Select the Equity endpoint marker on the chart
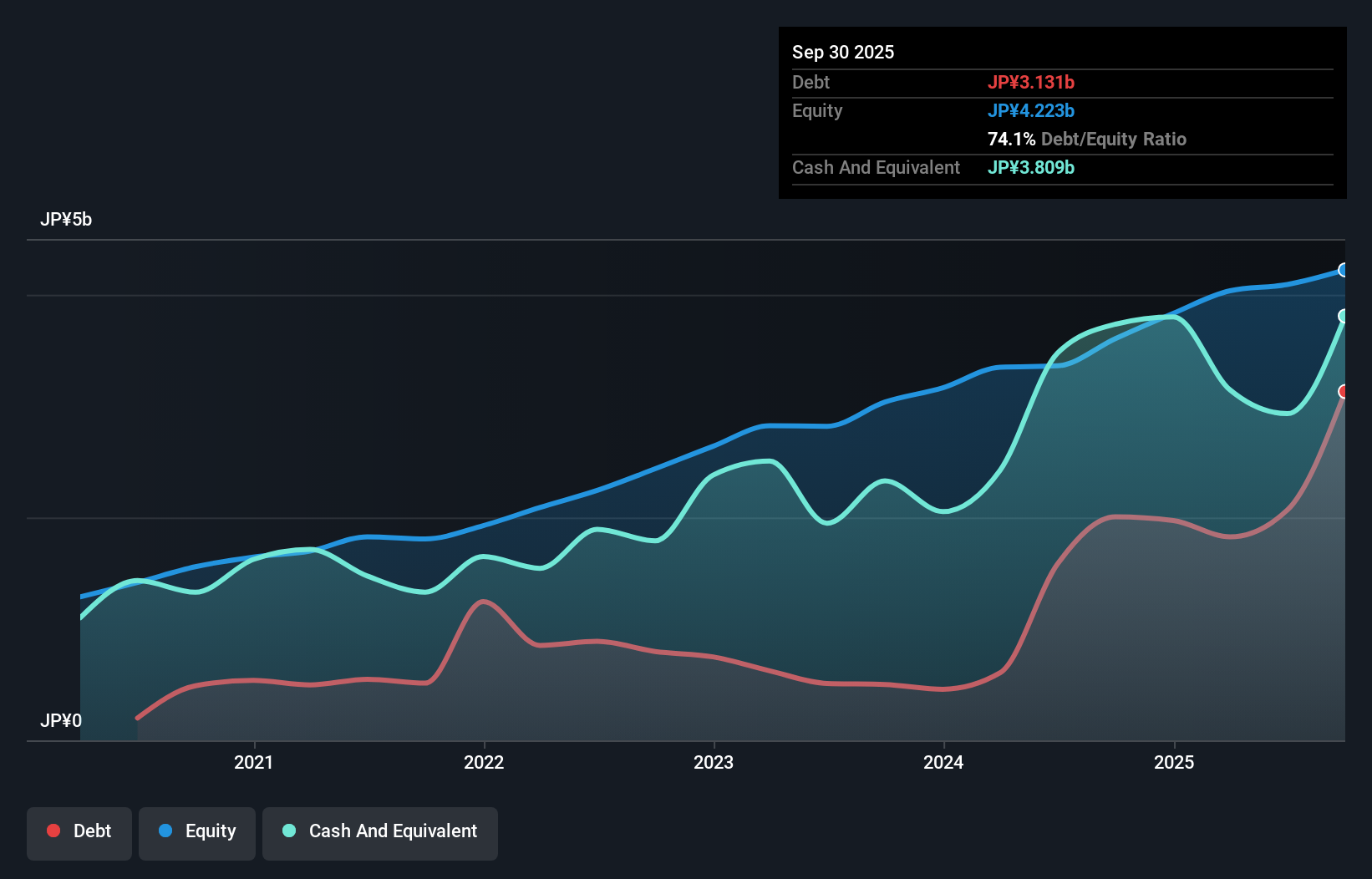This screenshot has width=1372, height=879. click(x=1343, y=270)
